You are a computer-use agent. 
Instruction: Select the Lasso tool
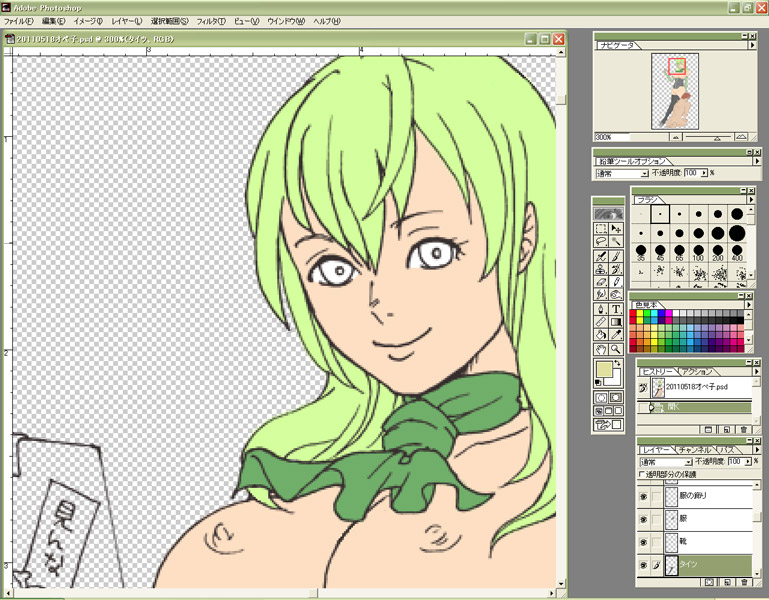point(601,241)
